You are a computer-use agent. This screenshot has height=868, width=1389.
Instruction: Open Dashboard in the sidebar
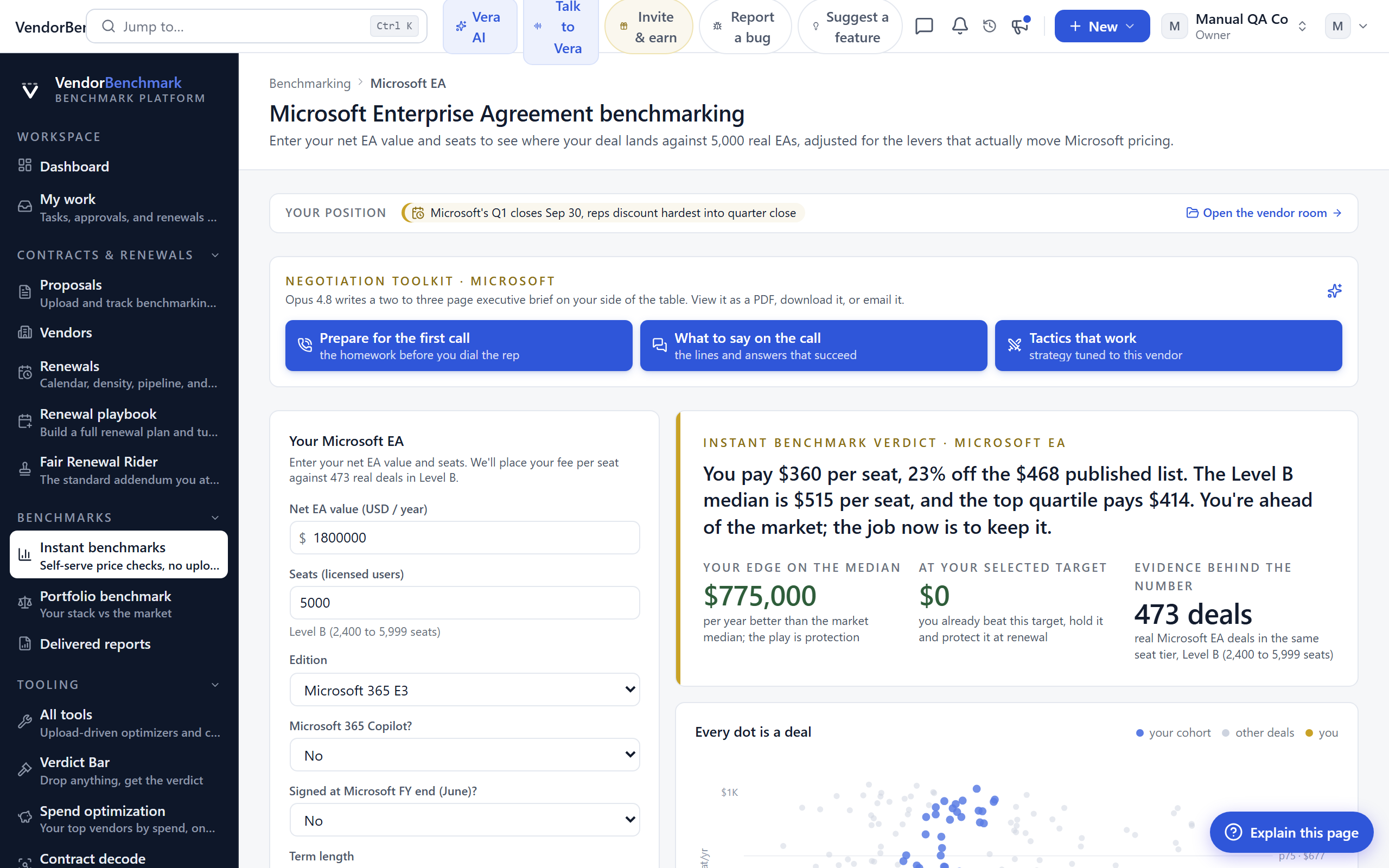(119, 167)
